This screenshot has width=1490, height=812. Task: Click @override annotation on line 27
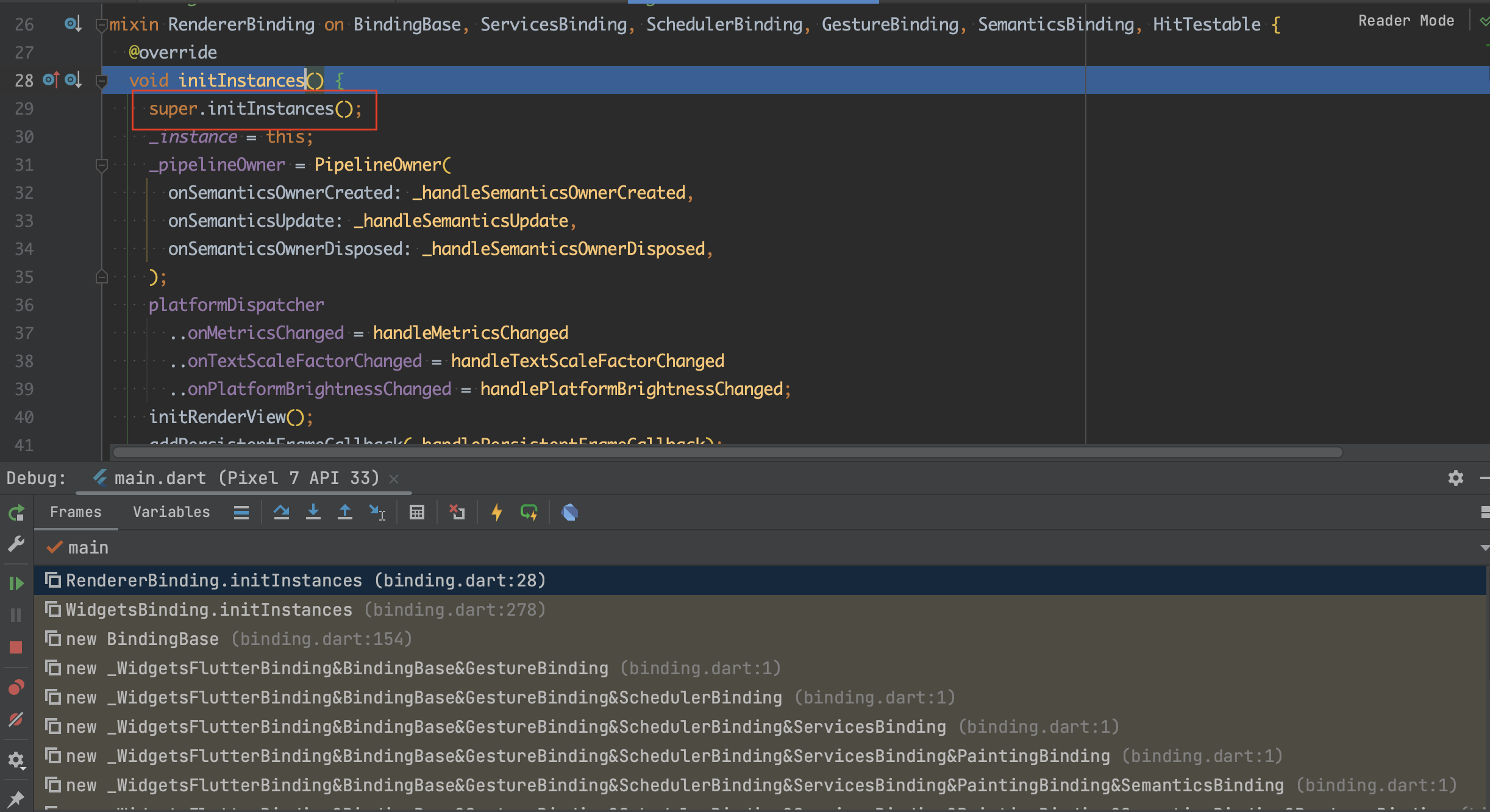pyautogui.click(x=173, y=53)
